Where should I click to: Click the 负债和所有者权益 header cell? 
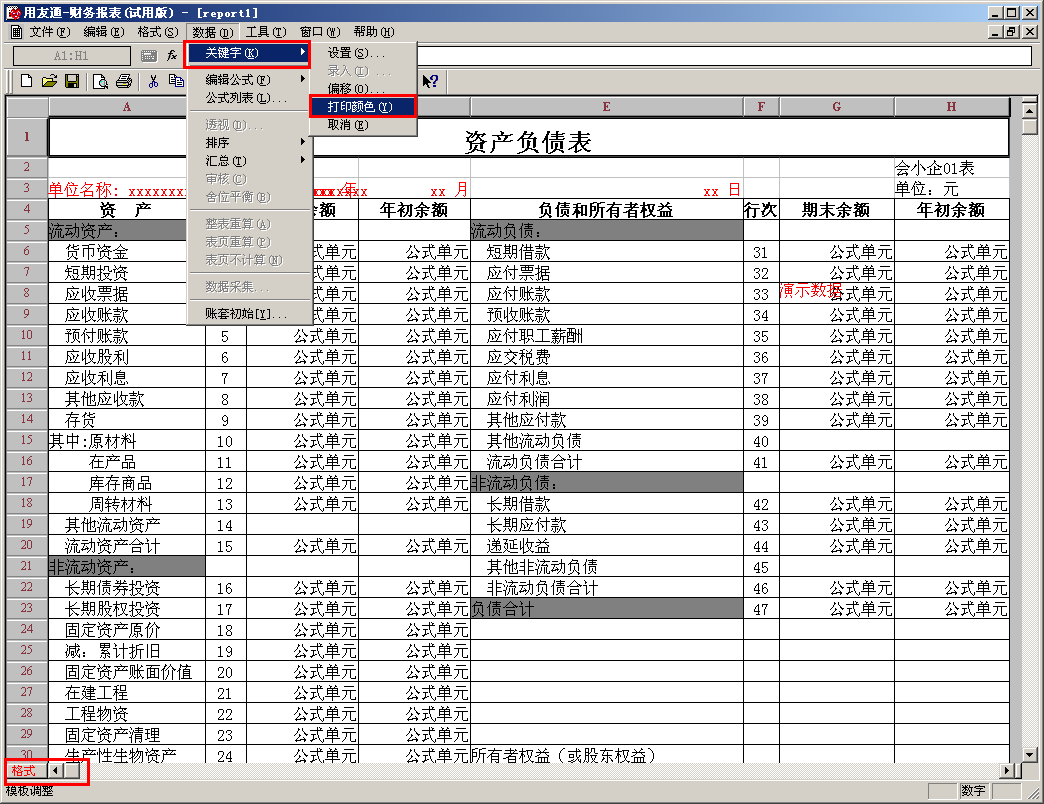tap(607, 210)
